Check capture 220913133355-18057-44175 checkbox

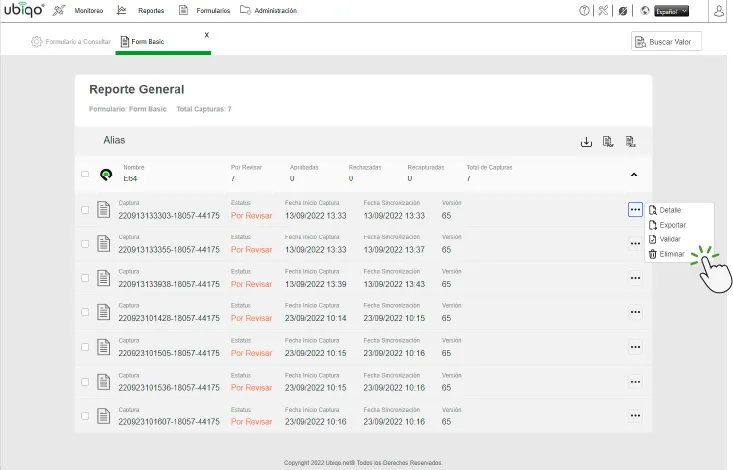pos(85,244)
